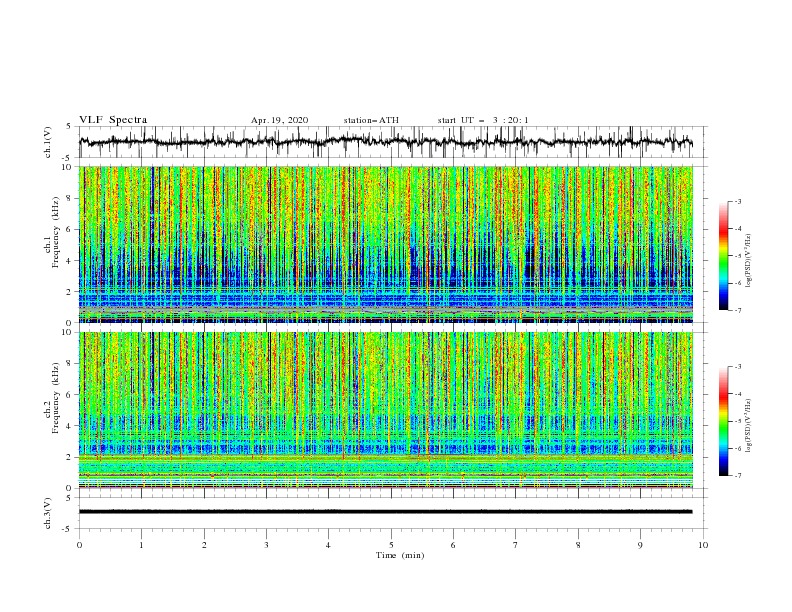This screenshot has height=612, width=792.
Task: Click the "0" tick on the Time axis
Action: coord(79,545)
